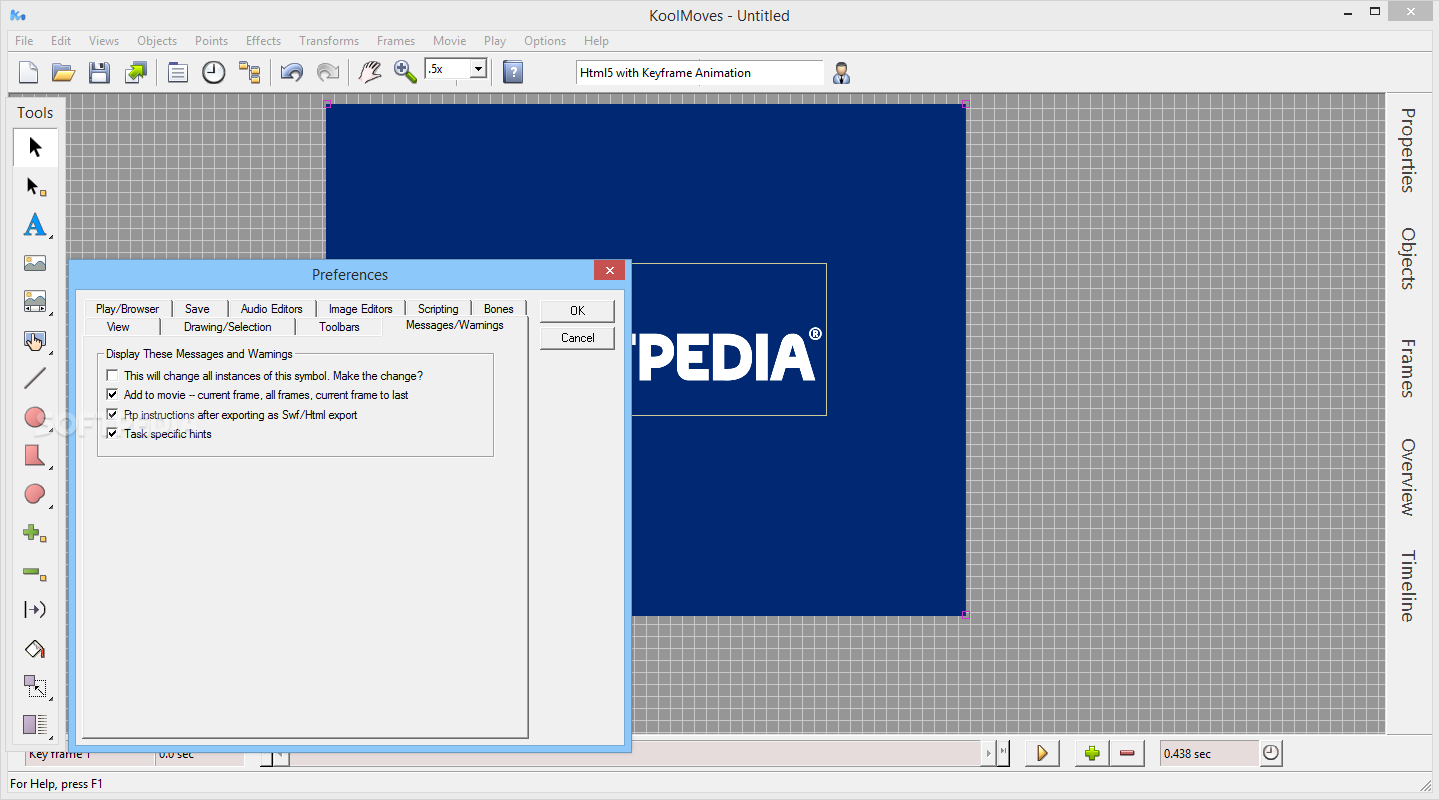1440x800 pixels.
Task: Toggle 'Ftp instructions after exporting' checkbox
Action: click(112, 414)
